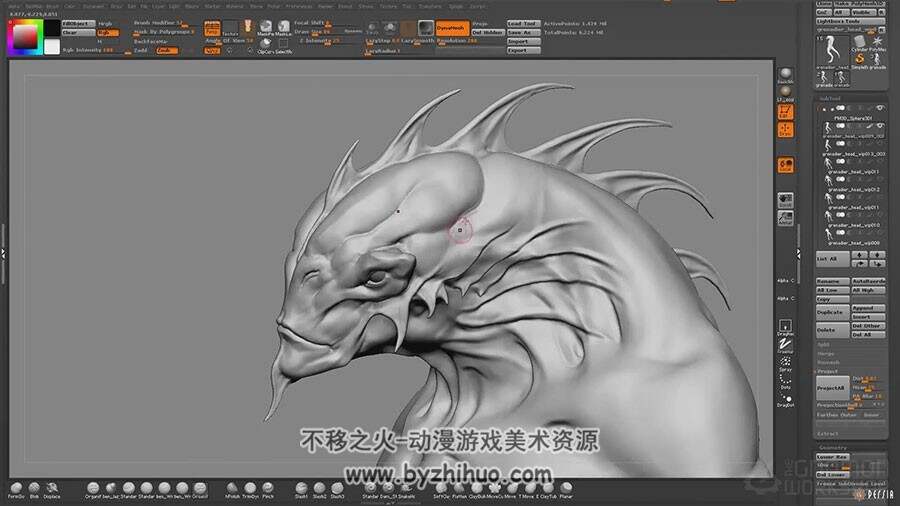
Task: Expand the Remesh section
Action: click(828, 363)
